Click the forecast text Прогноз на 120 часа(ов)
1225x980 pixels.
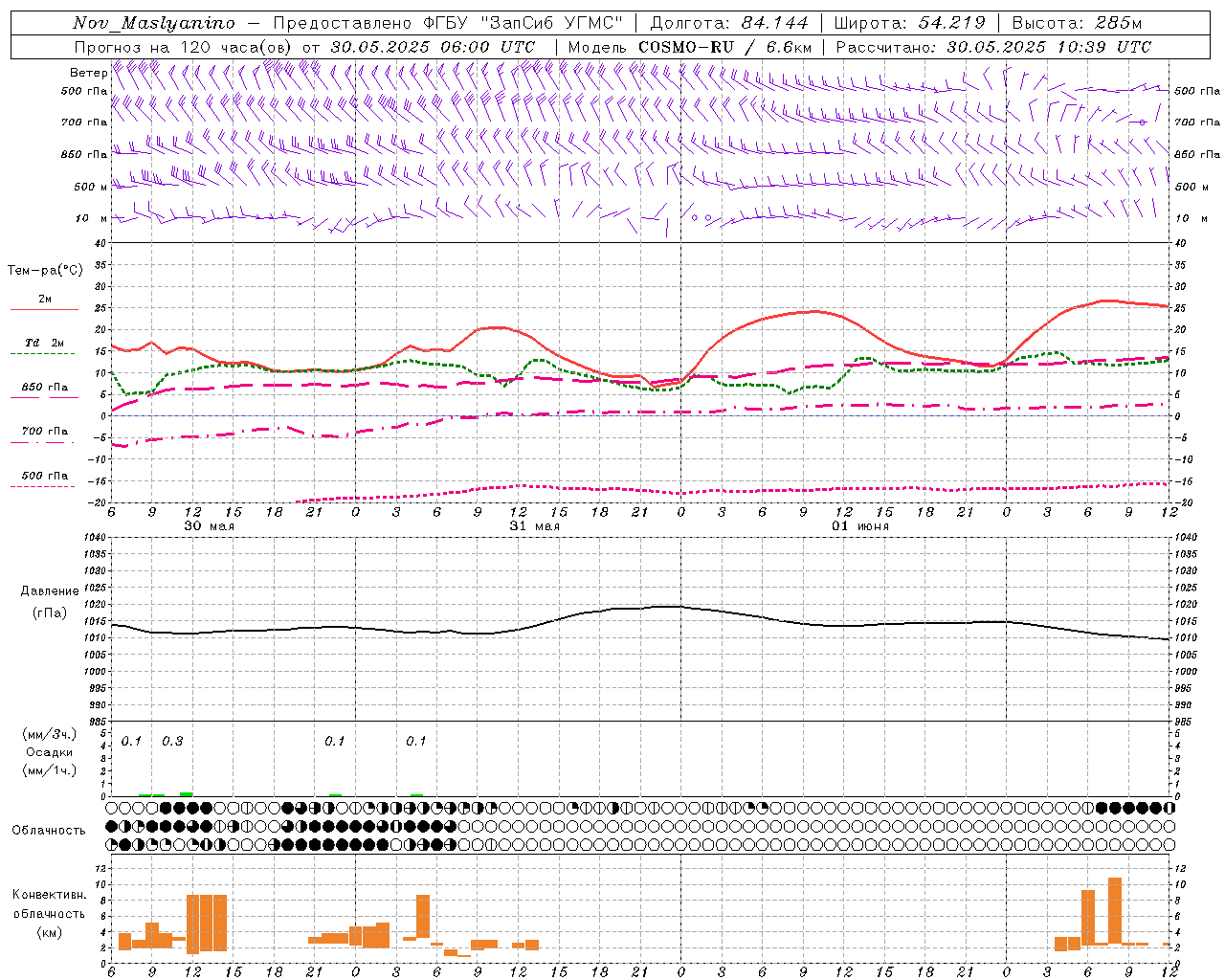(x=185, y=47)
